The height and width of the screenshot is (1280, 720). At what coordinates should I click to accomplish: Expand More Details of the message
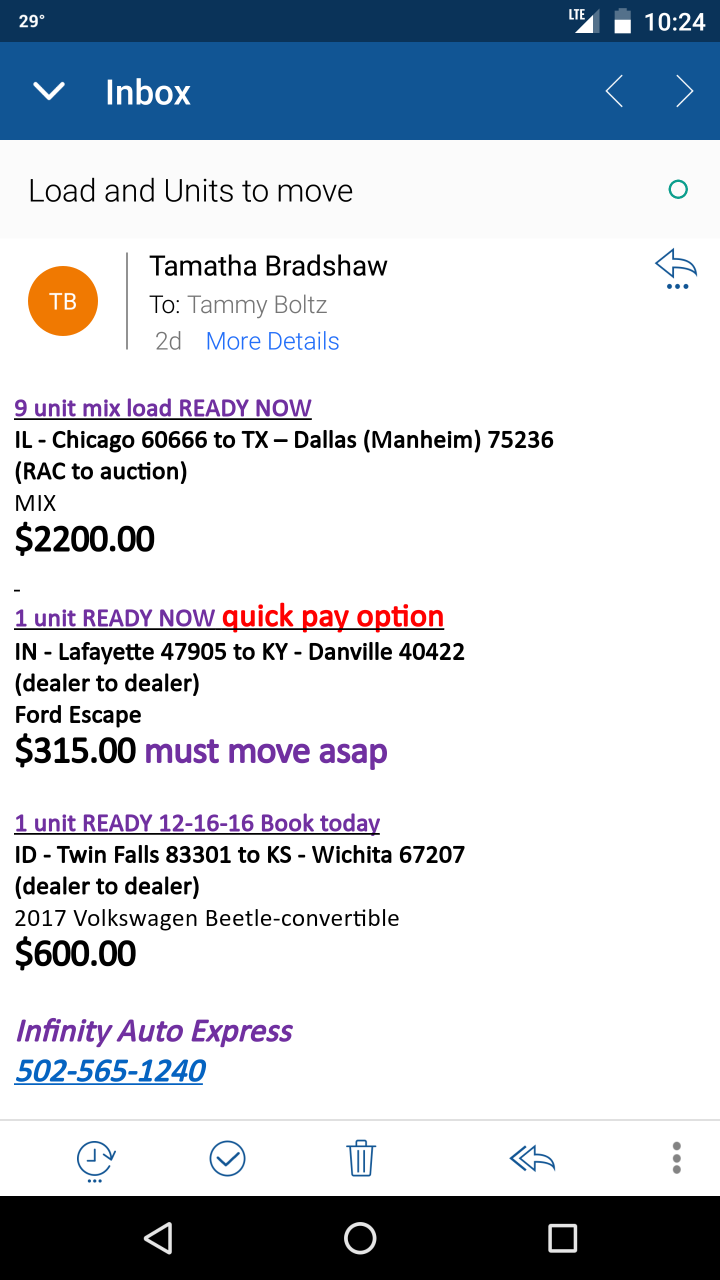(272, 341)
